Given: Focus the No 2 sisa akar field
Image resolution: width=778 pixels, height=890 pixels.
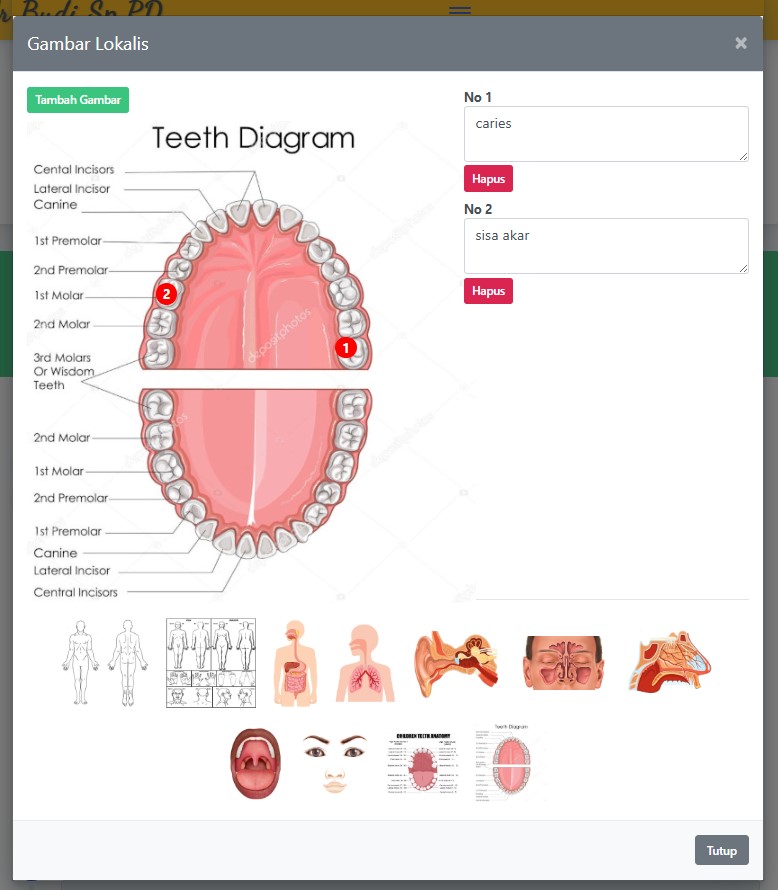Looking at the screenshot, I should point(606,246).
